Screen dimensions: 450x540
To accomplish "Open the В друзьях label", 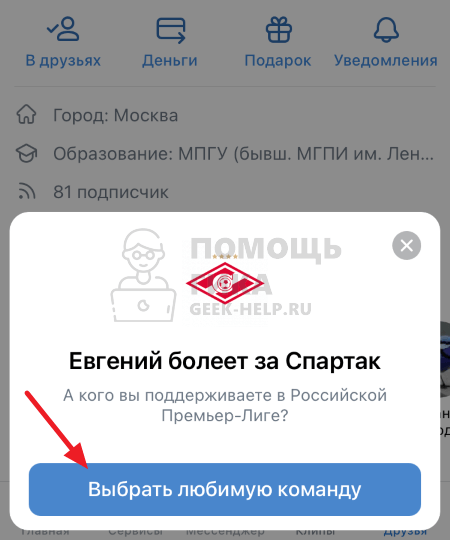I will click(x=63, y=61).
